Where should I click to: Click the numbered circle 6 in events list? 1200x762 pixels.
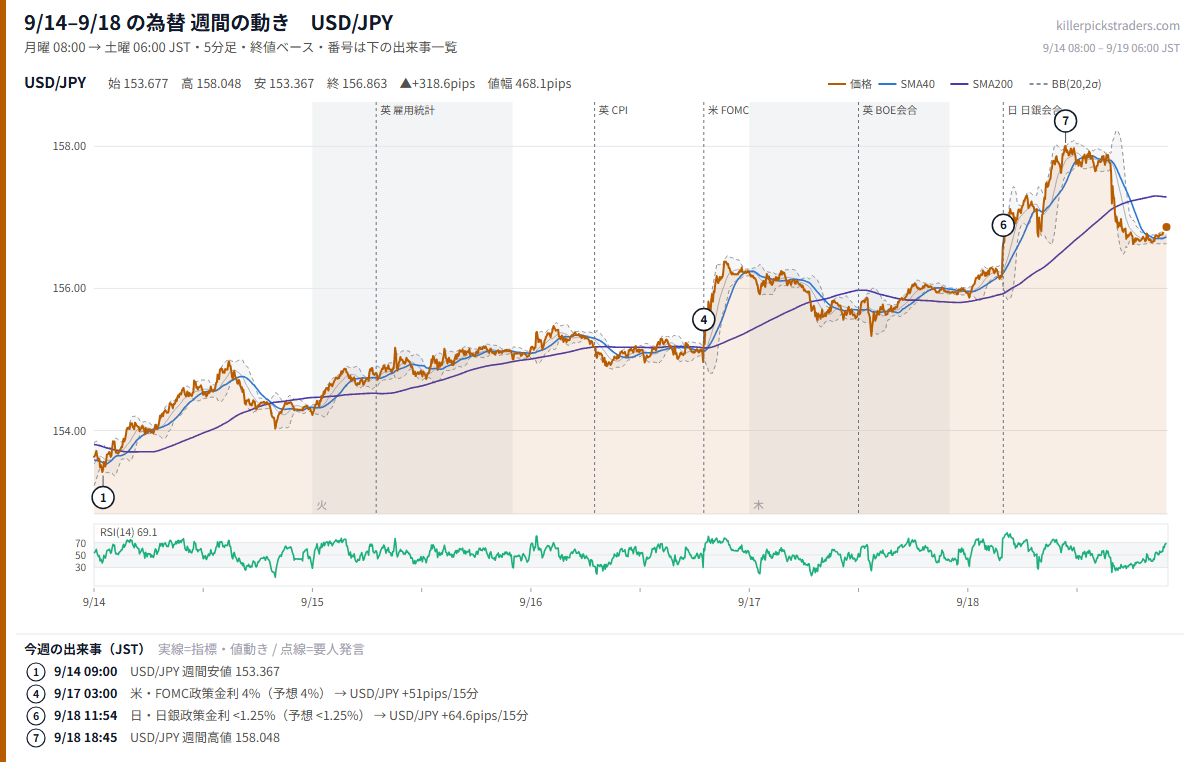tap(36, 716)
